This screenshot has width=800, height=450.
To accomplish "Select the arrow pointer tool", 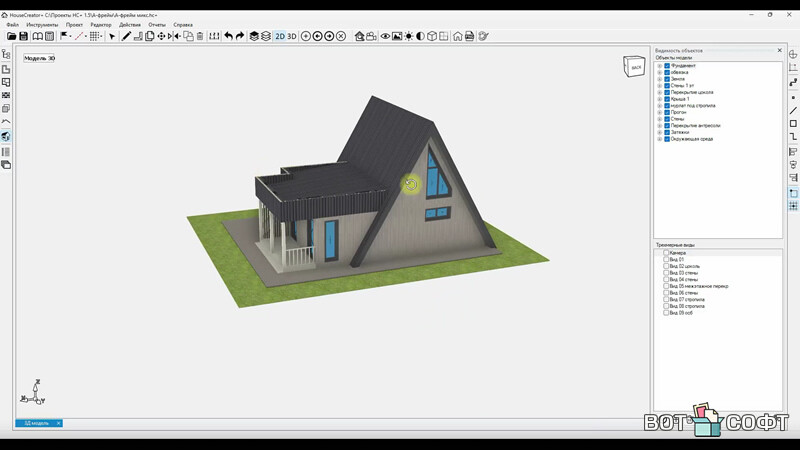I will click(112, 36).
